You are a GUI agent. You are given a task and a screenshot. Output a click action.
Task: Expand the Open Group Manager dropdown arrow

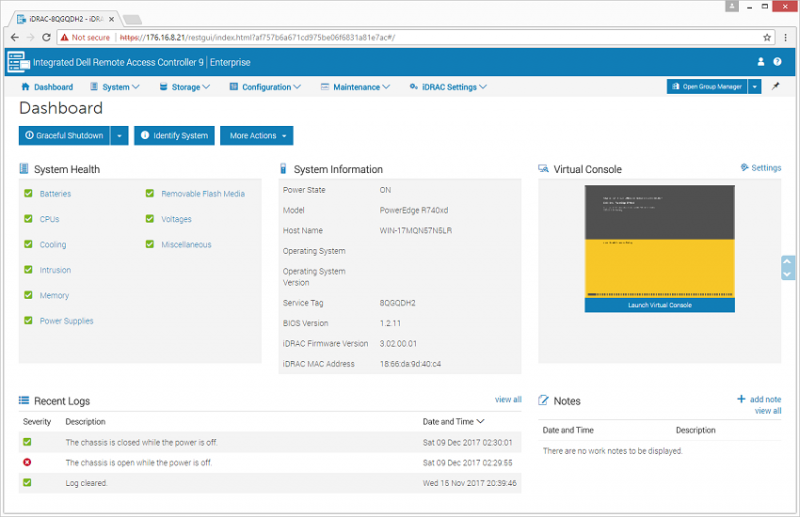(x=755, y=87)
